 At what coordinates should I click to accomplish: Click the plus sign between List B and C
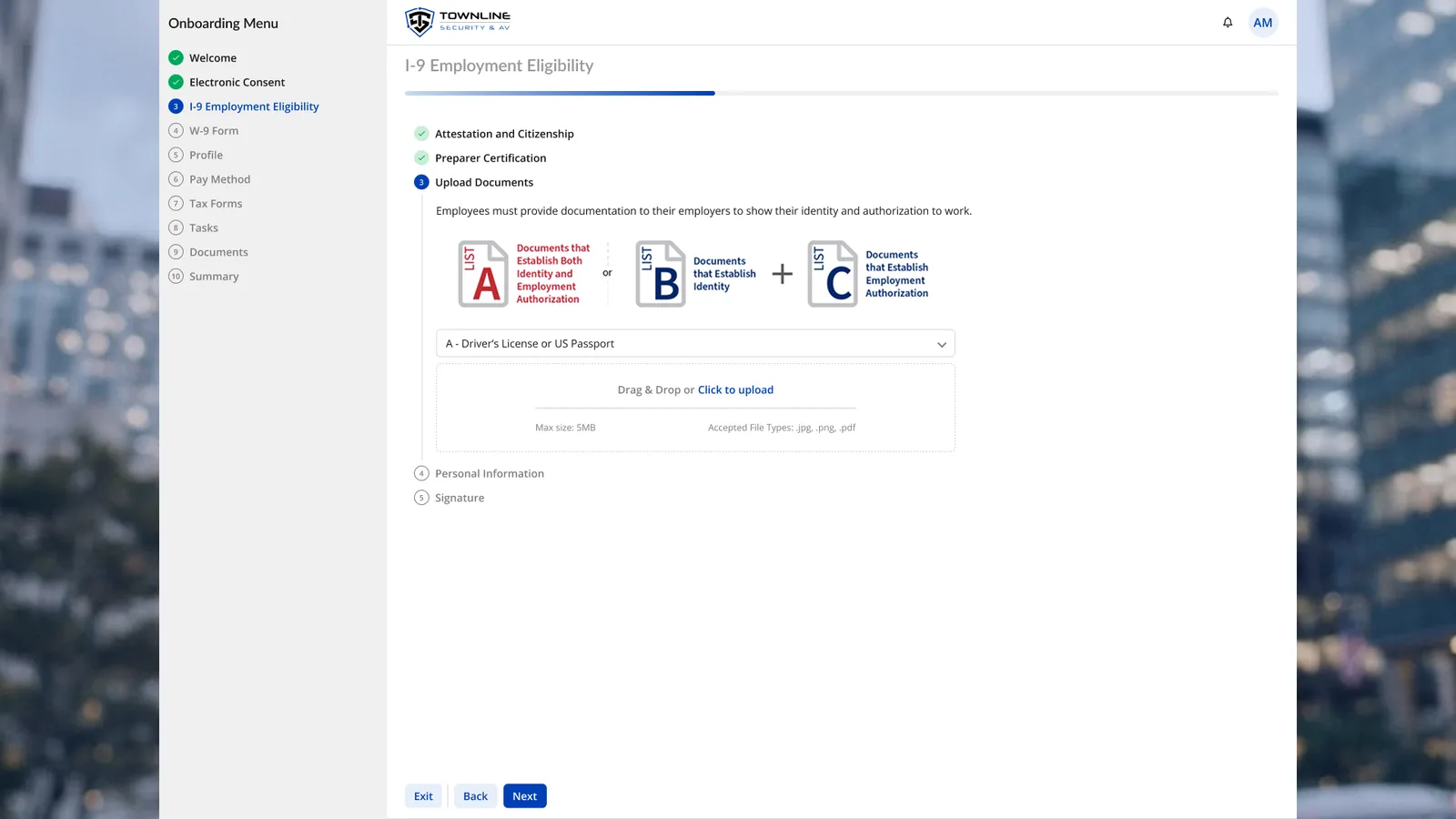(x=783, y=274)
